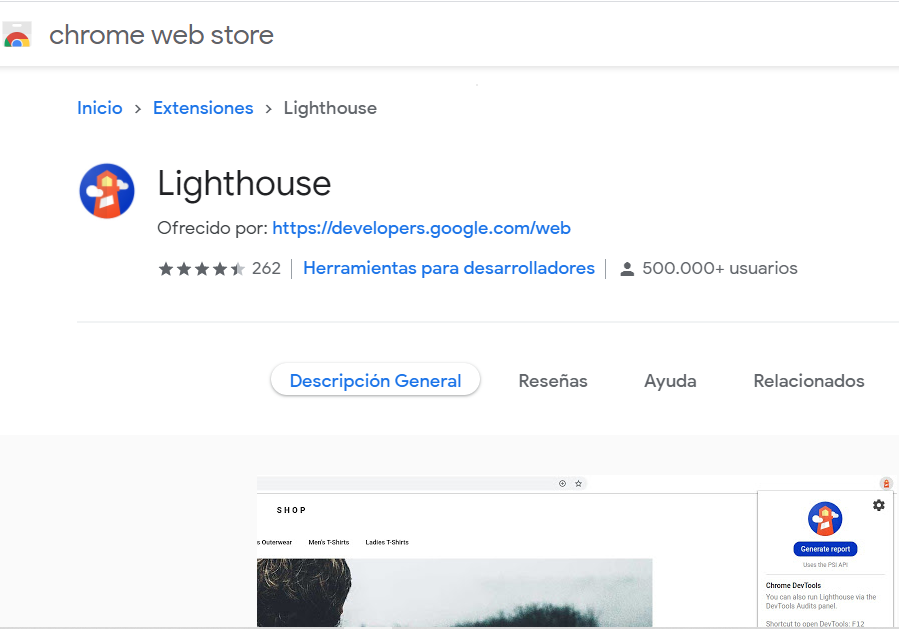This screenshot has width=899, height=629.
Task: Open the settings gear in the Lighthouse popup
Action: (878, 505)
